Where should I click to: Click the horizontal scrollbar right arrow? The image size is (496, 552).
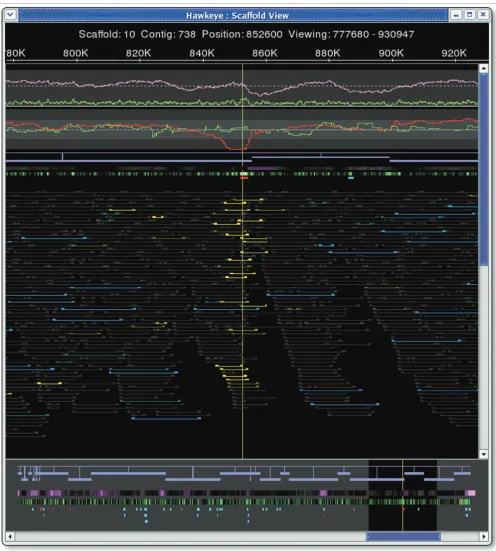pyautogui.click(x=484, y=537)
